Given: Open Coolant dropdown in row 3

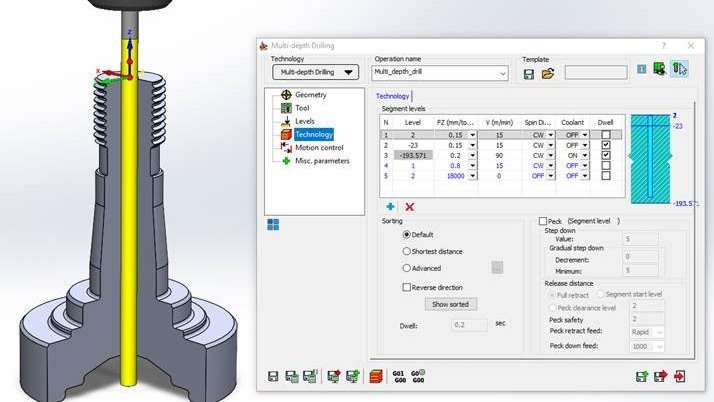Looking at the screenshot, I should pos(586,155).
